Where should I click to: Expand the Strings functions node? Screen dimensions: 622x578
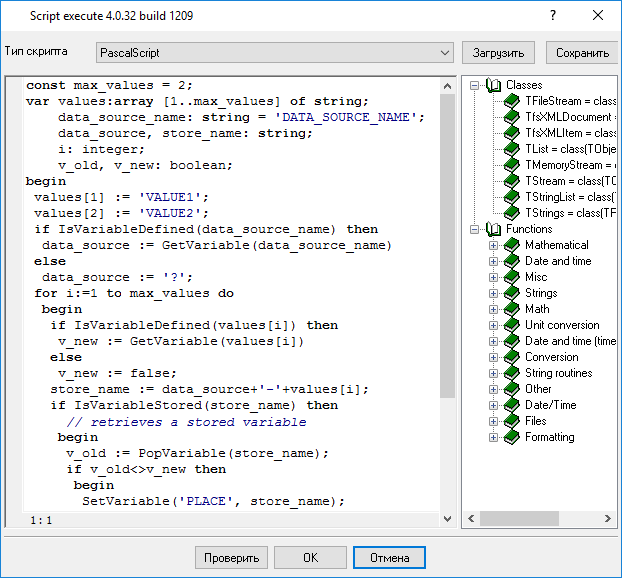point(493,293)
